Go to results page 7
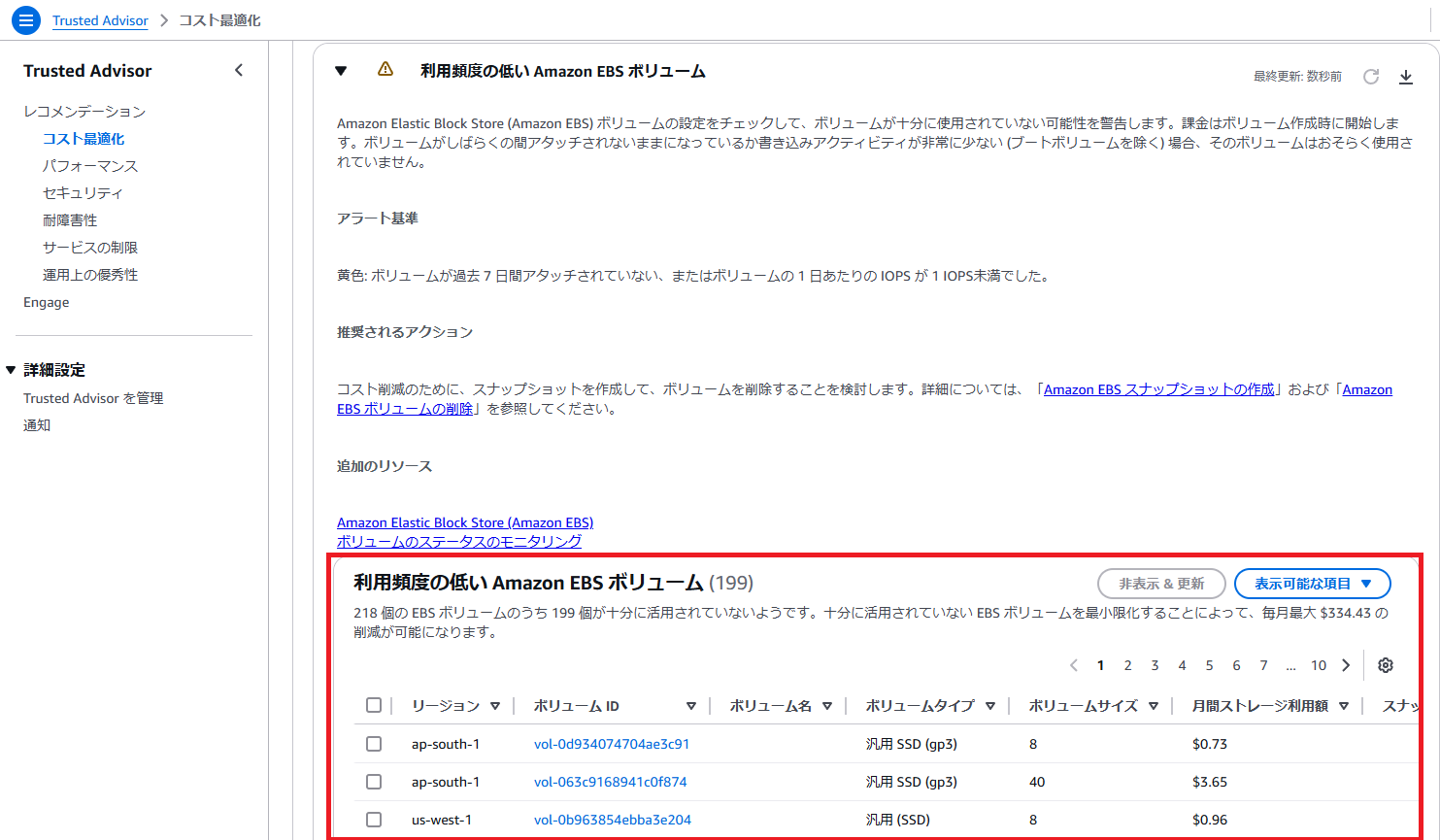 click(x=1263, y=665)
